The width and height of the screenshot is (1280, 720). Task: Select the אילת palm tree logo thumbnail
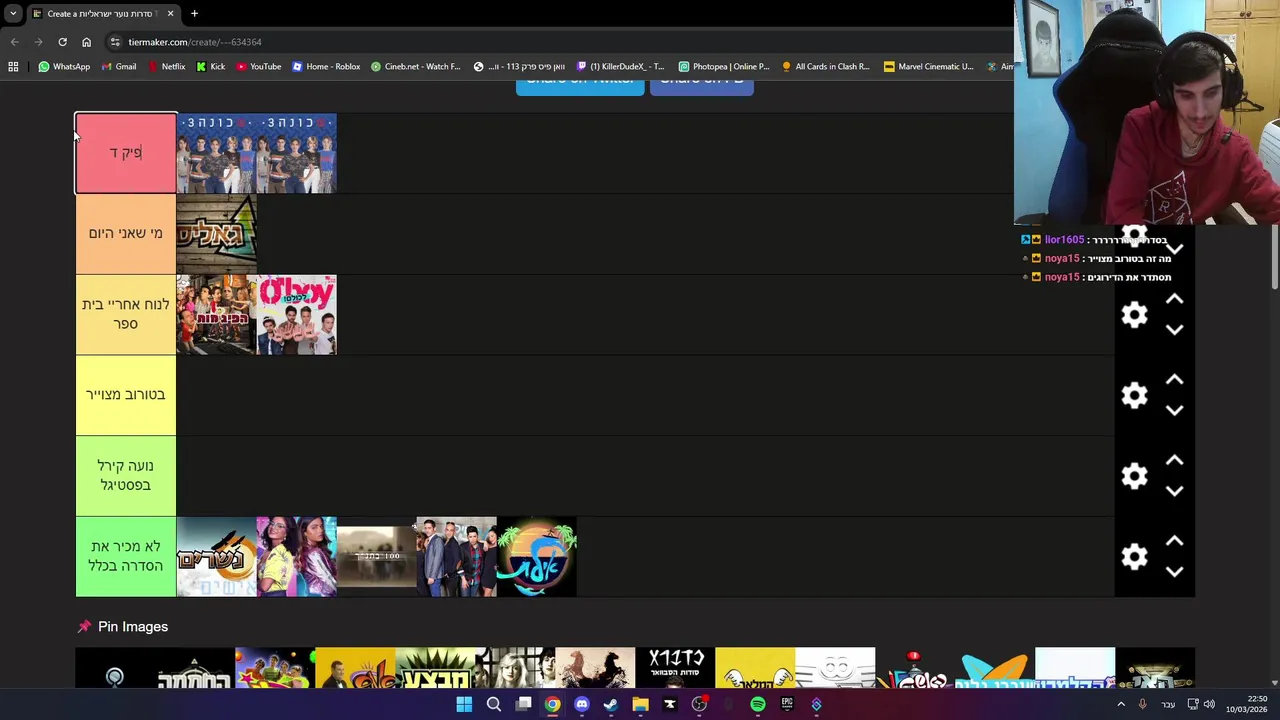536,557
